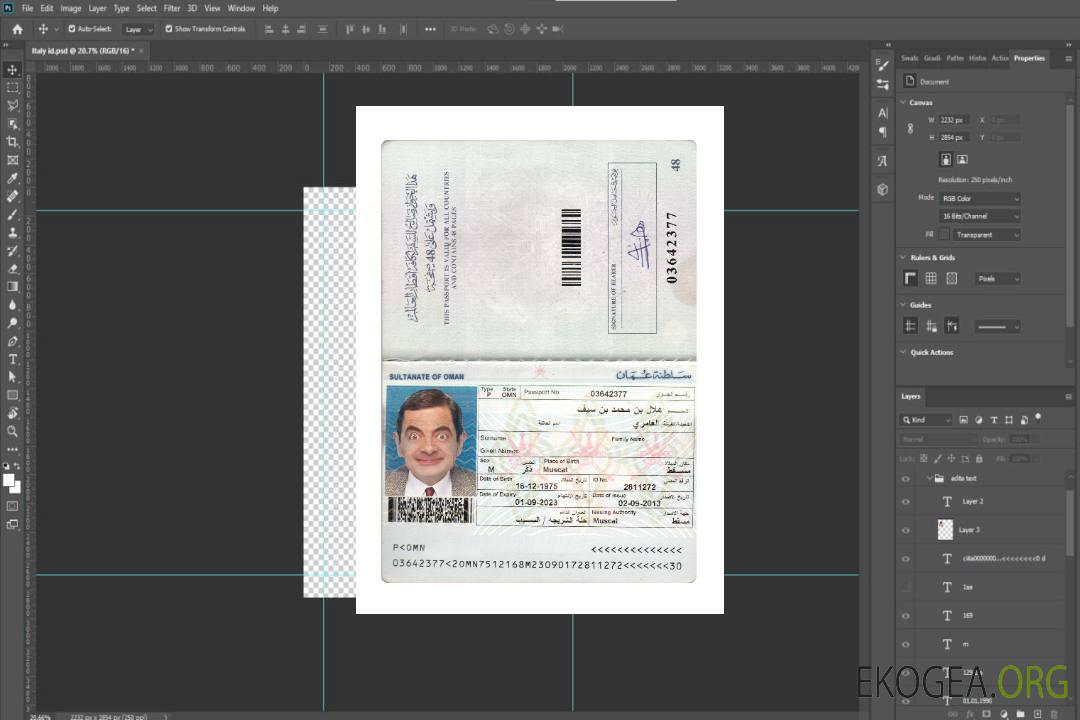Collapse the 'edita text' layer group
Viewport: 1080px width, 720px height.
(929, 478)
